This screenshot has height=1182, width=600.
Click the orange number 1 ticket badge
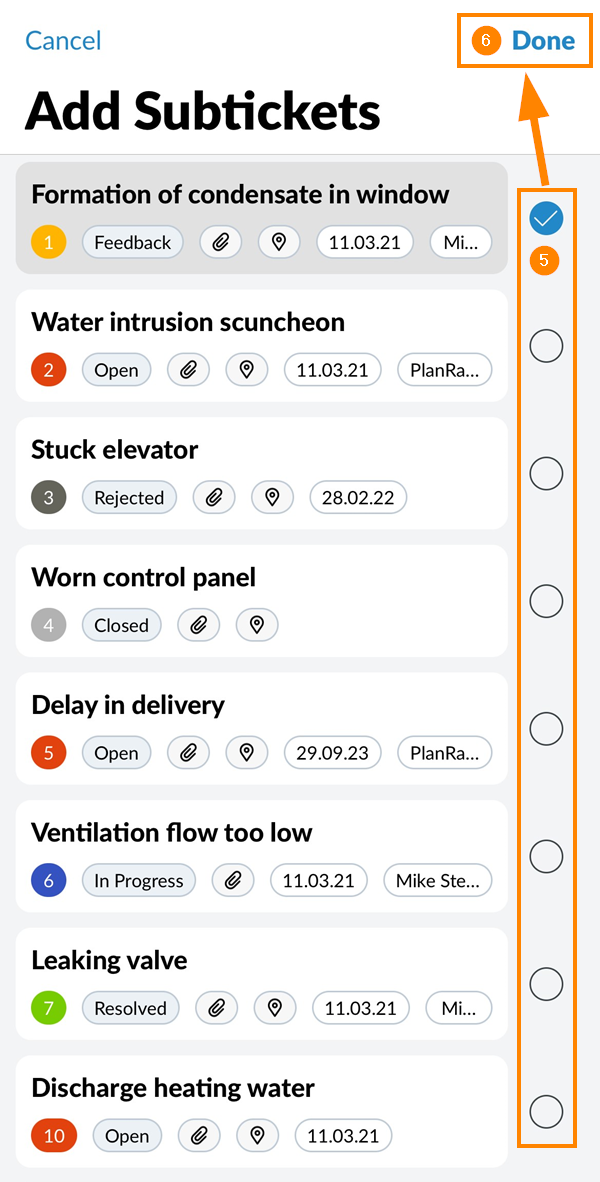[49, 242]
